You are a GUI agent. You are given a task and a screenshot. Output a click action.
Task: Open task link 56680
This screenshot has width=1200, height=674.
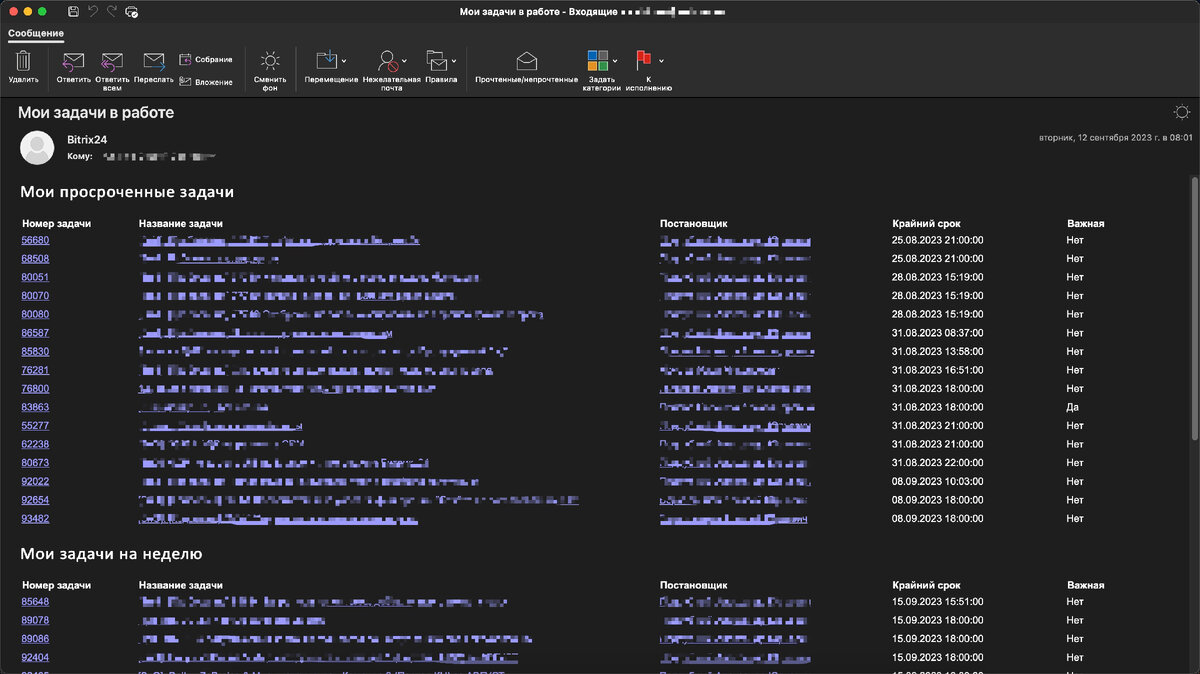coord(35,240)
